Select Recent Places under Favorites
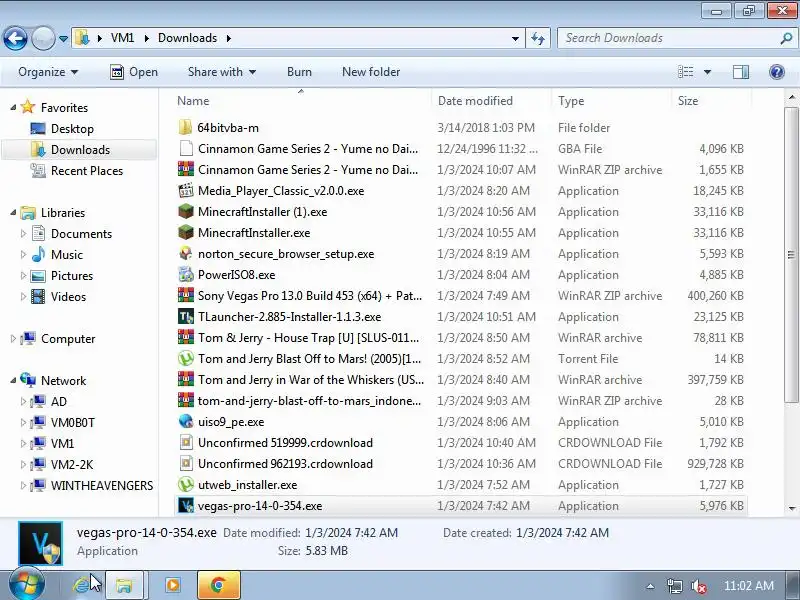This screenshot has width=800, height=600. click(87, 170)
